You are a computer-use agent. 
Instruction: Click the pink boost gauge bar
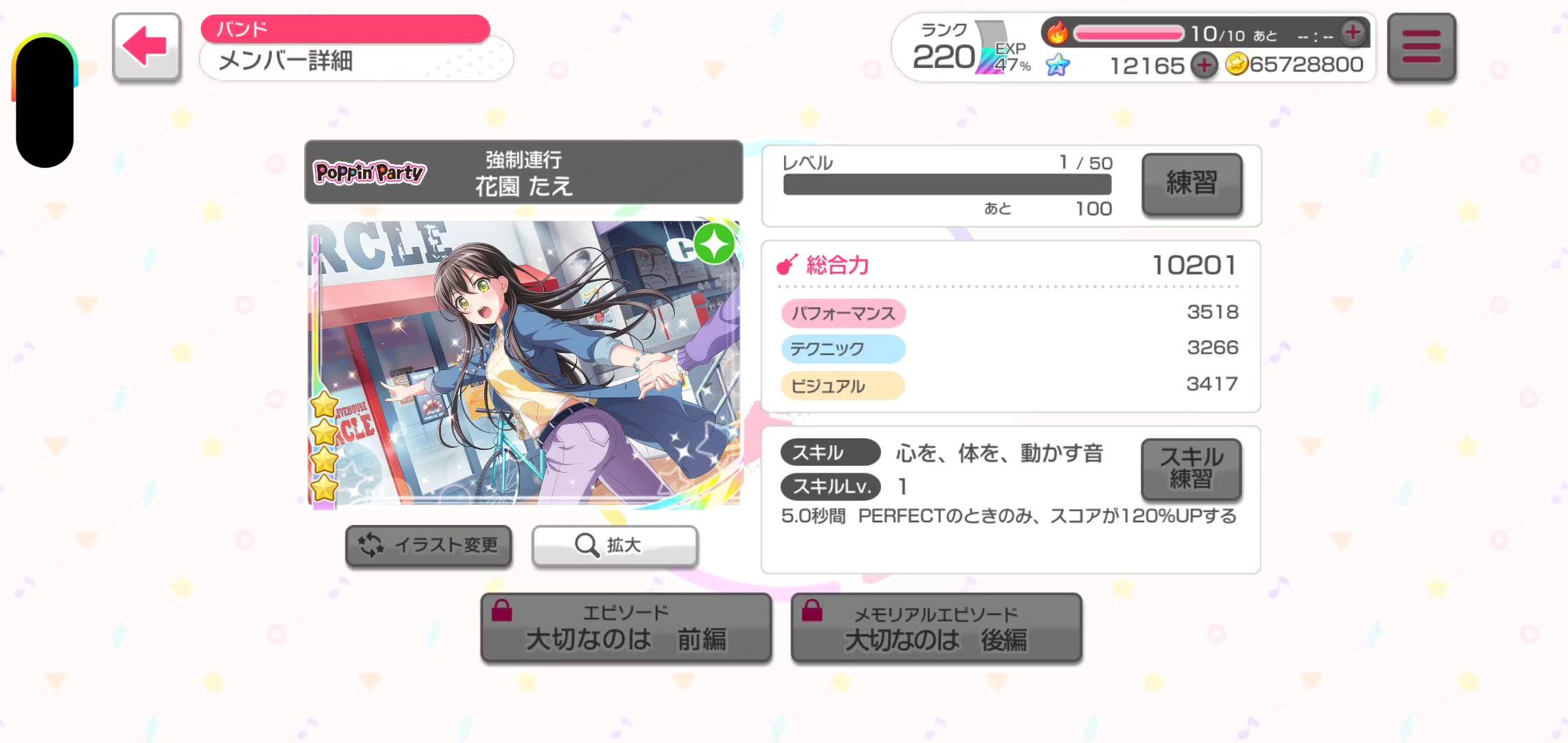1128,33
